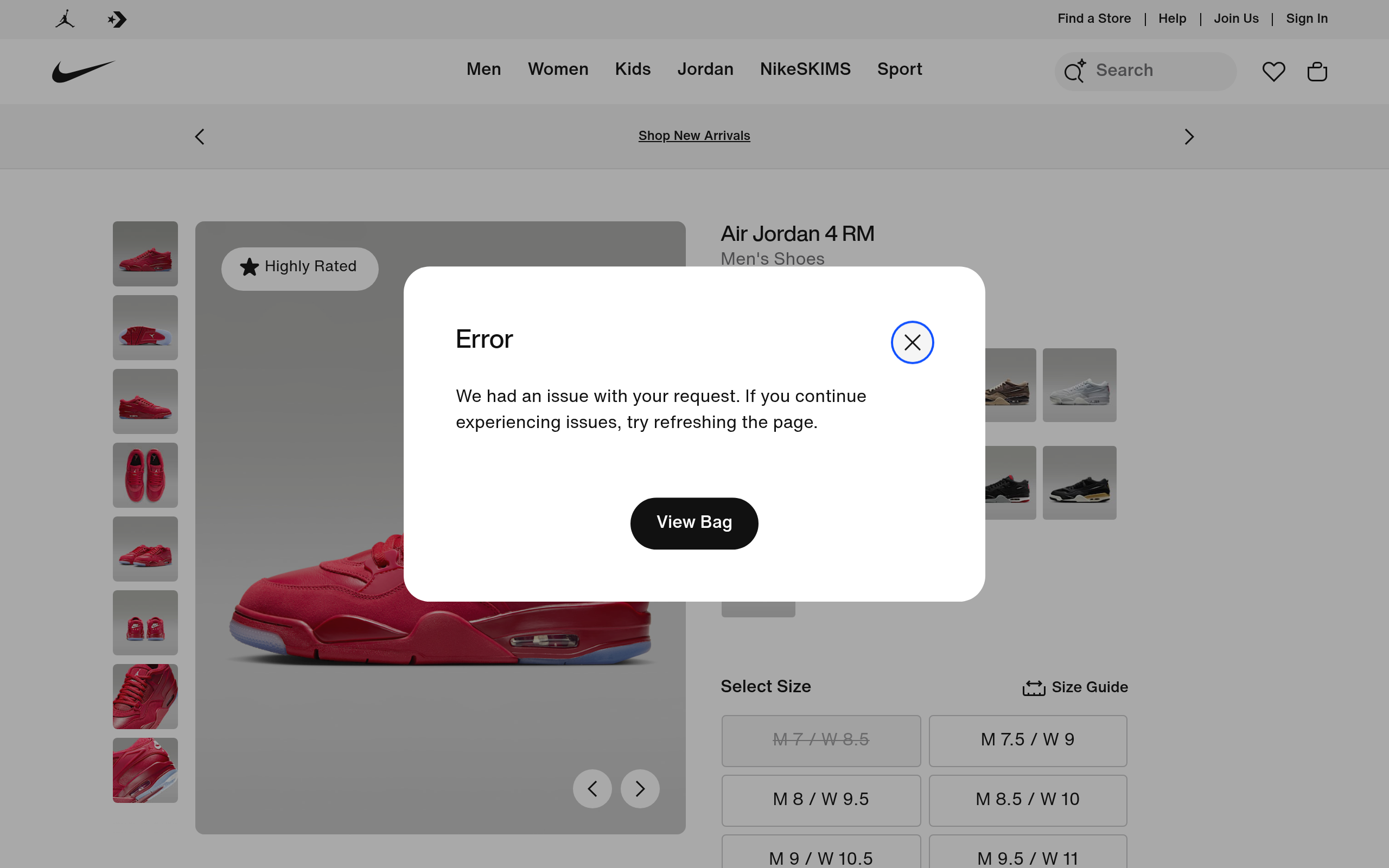This screenshot has width=1389, height=868.
Task: Open the shopping bag icon
Action: point(1317,71)
